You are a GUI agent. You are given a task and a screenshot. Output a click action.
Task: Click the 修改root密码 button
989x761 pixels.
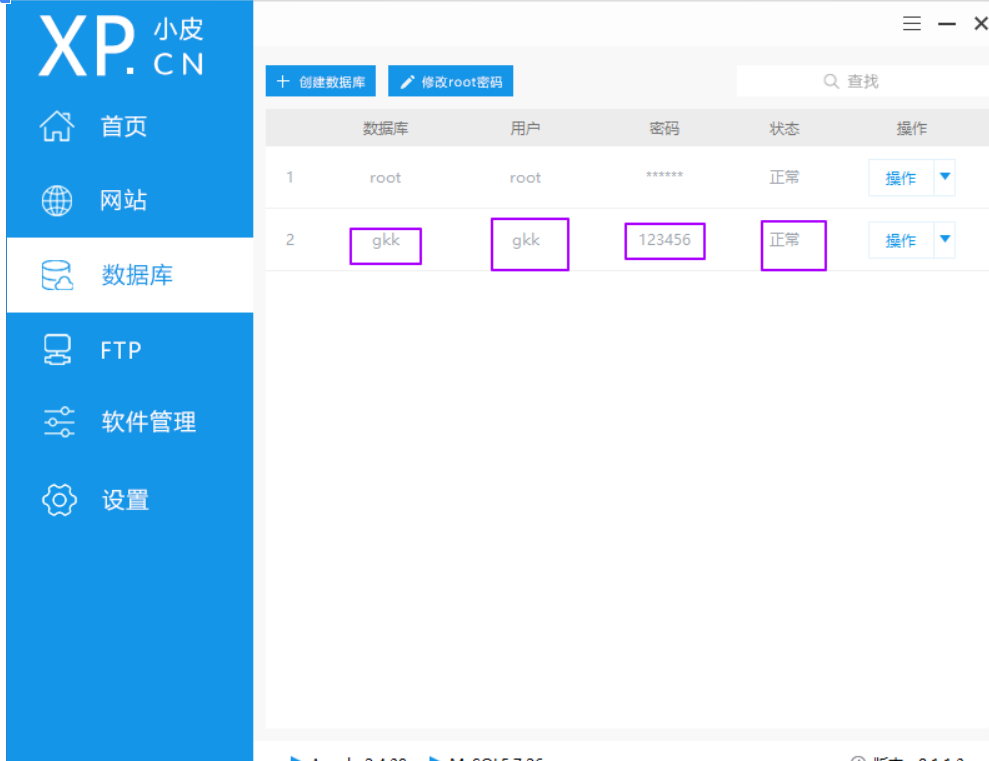[x=450, y=81]
